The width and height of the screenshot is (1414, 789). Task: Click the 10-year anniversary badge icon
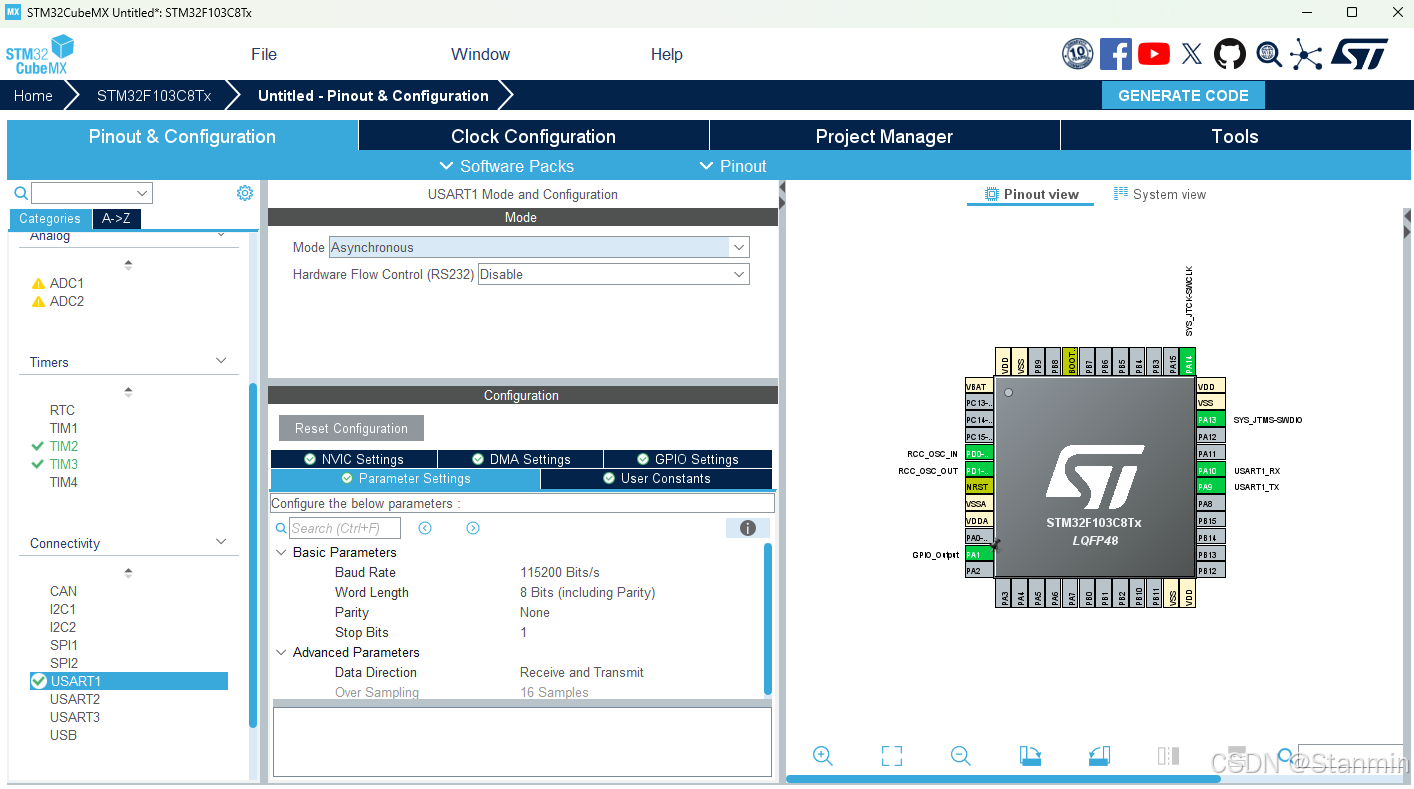[x=1077, y=54]
